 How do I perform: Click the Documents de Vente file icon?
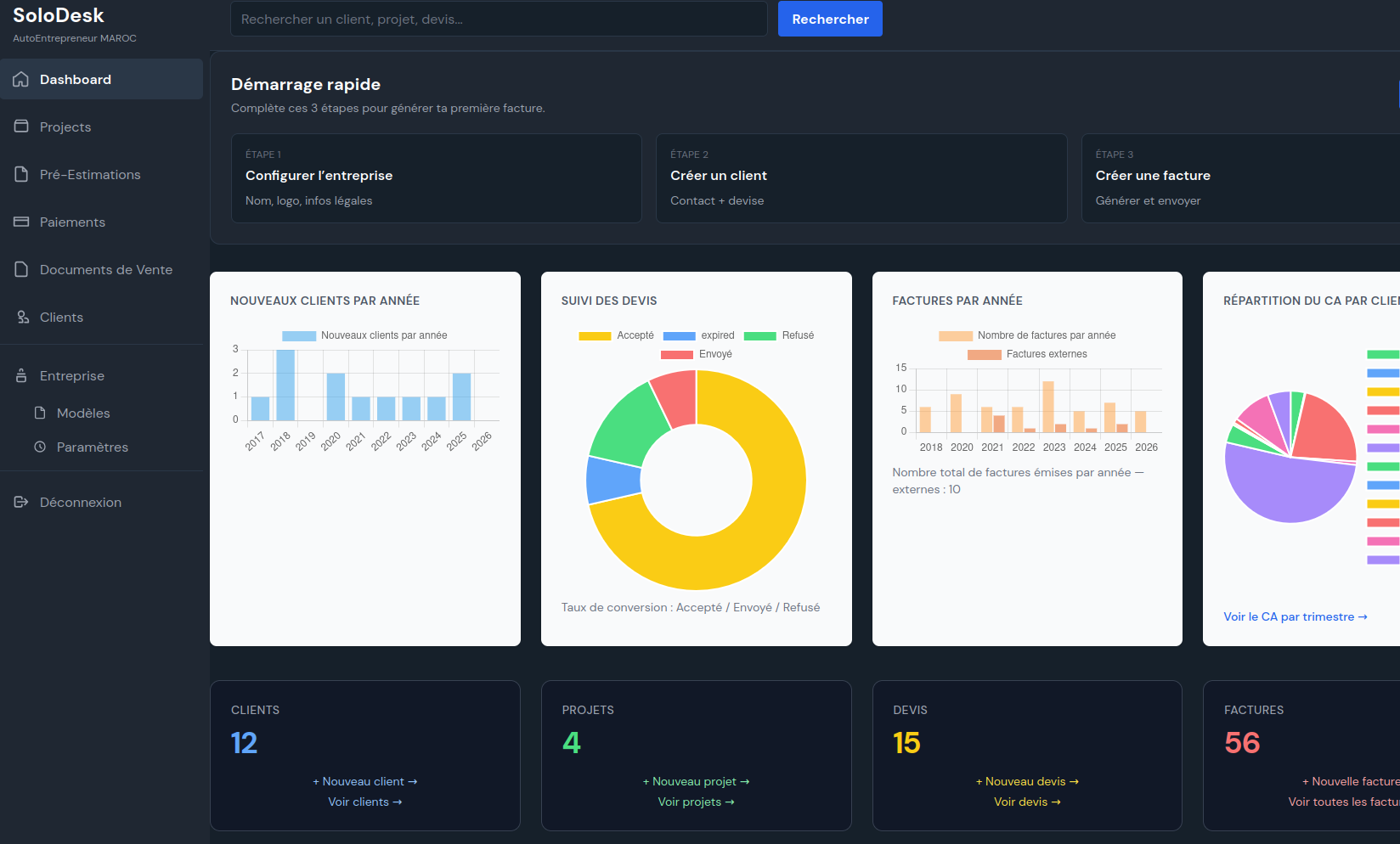point(21,269)
